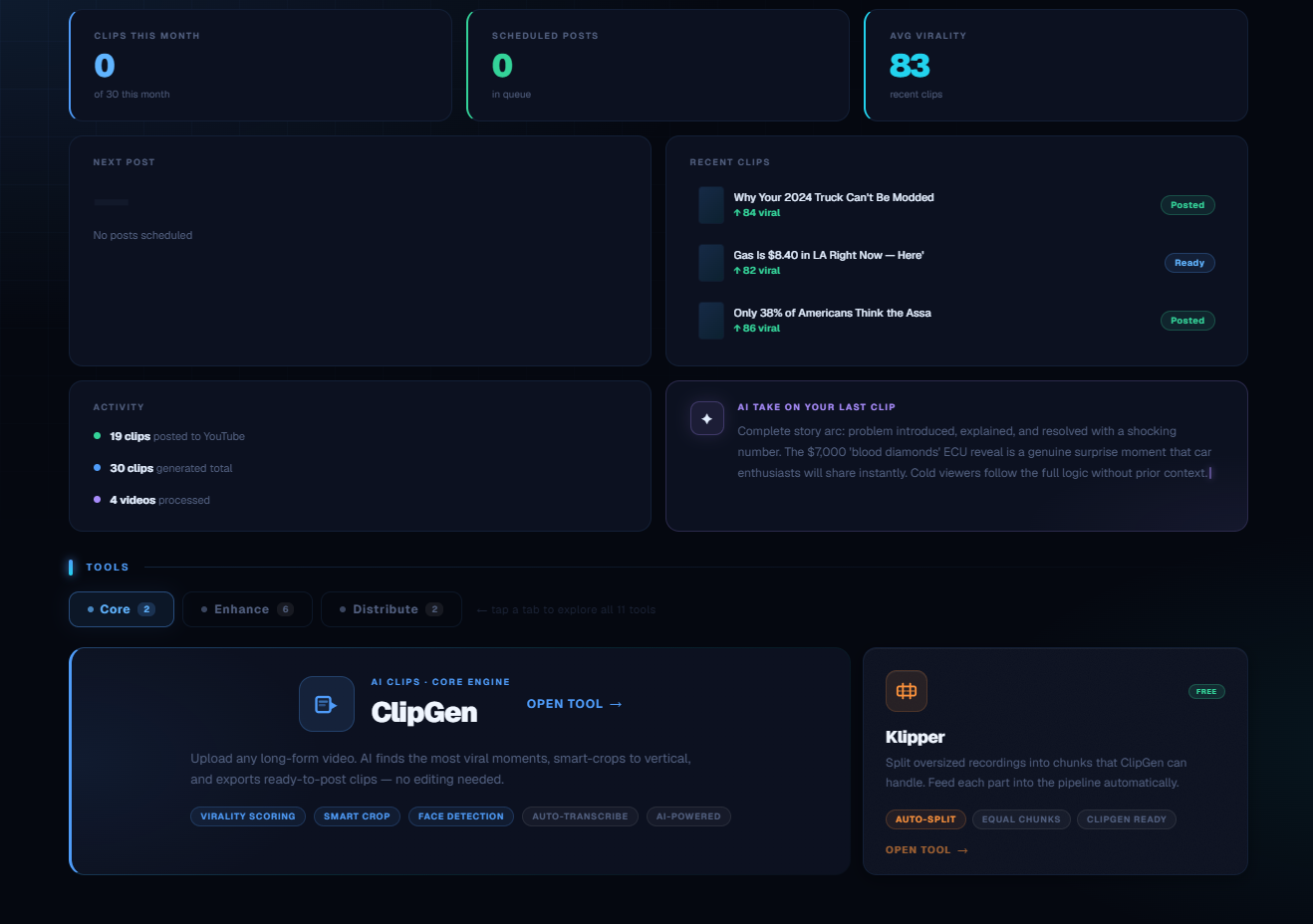This screenshot has height=924, width=1313.
Task: Click '86 viral' score
Action: [x=757, y=329]
